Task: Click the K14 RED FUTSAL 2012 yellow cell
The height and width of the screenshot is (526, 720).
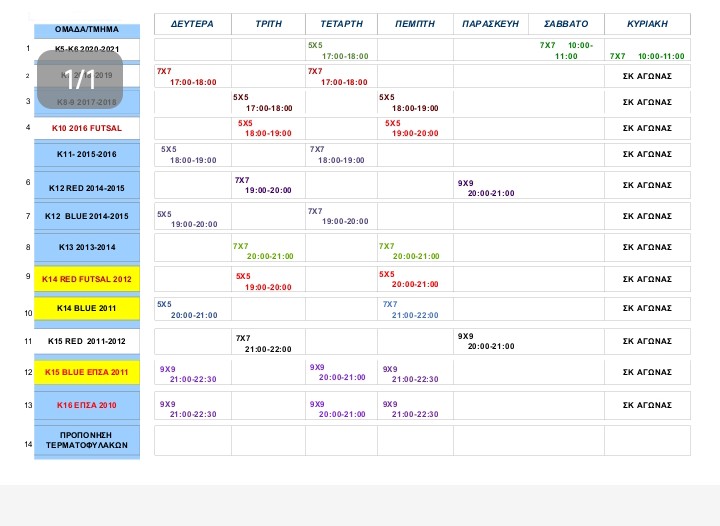Action: tap(86, 279)
